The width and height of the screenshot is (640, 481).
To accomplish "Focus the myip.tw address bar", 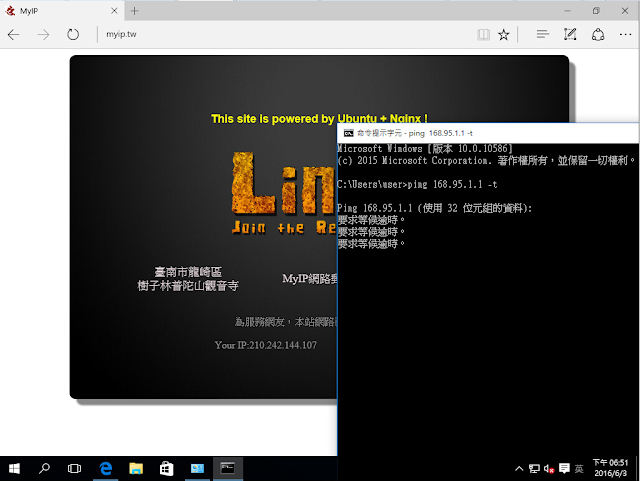I will [286, 34].
